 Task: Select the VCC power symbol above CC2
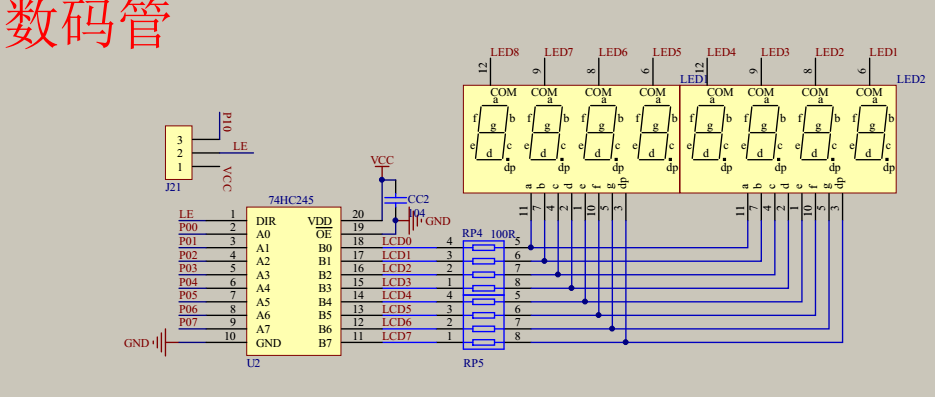(x=382, y=166)
